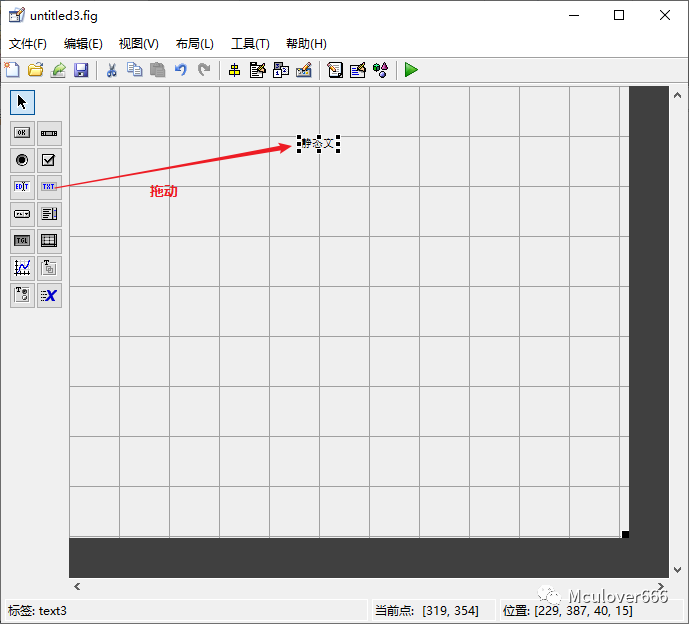Click the vertical scrollbar down arrow
689x624 pixels.
(678, 570)
